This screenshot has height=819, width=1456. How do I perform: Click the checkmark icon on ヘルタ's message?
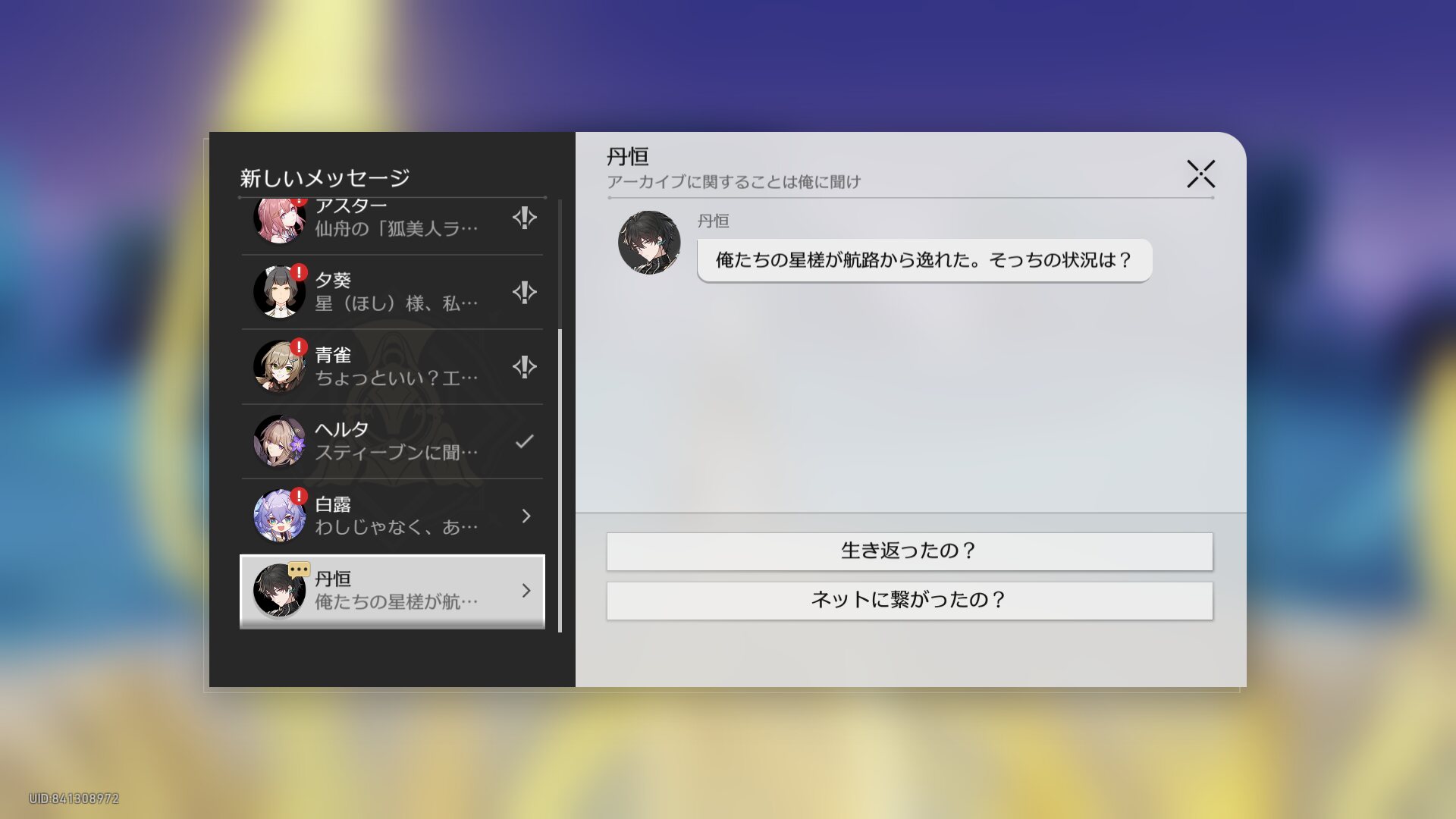(x=525, y=441)
